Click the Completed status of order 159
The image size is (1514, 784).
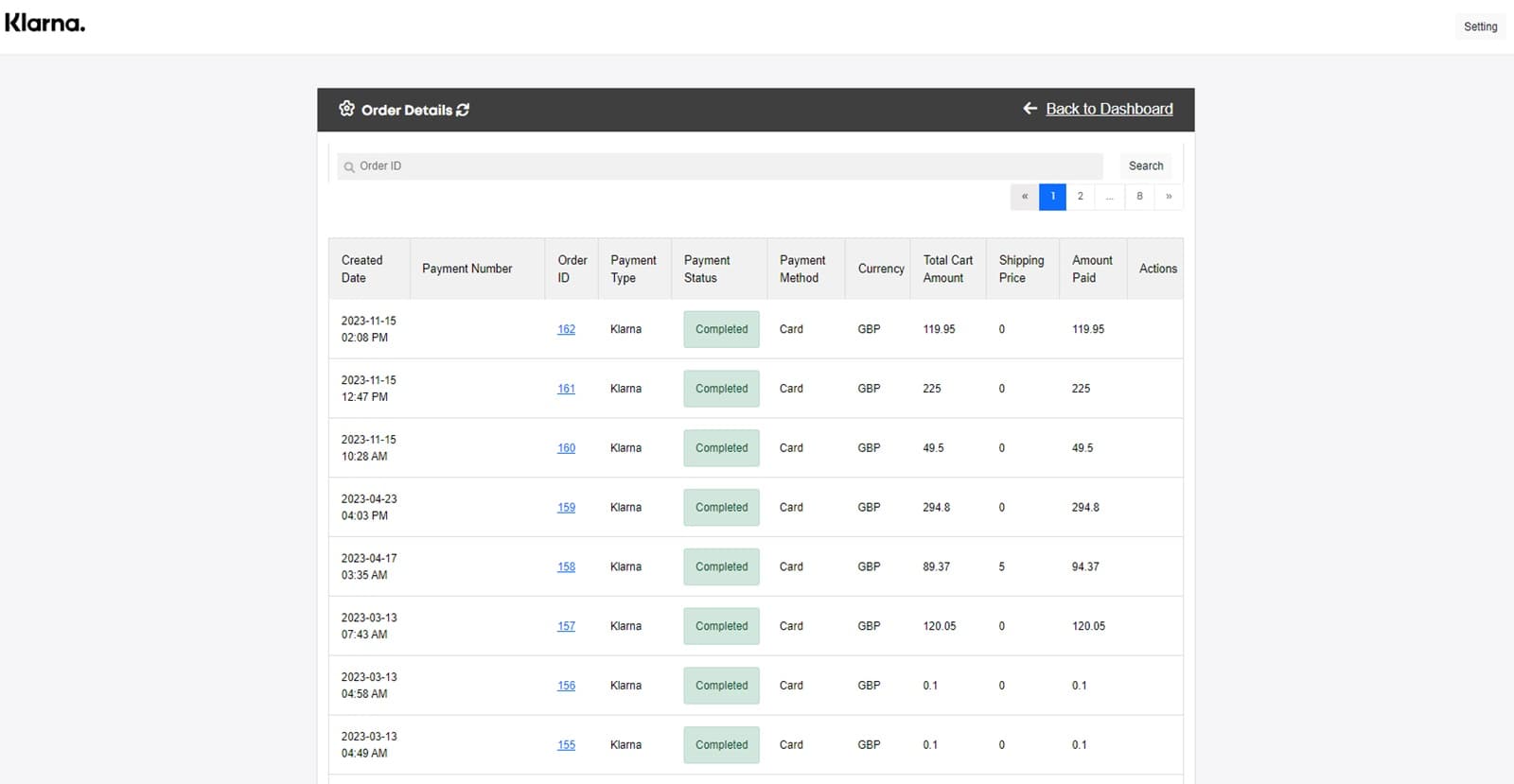[721, 508]
